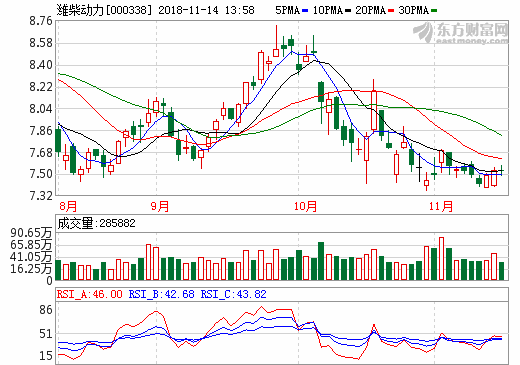Click the 5PMA blue legend swatch
Viewport: 520px width, 365px height.
(x=305, y=11)
